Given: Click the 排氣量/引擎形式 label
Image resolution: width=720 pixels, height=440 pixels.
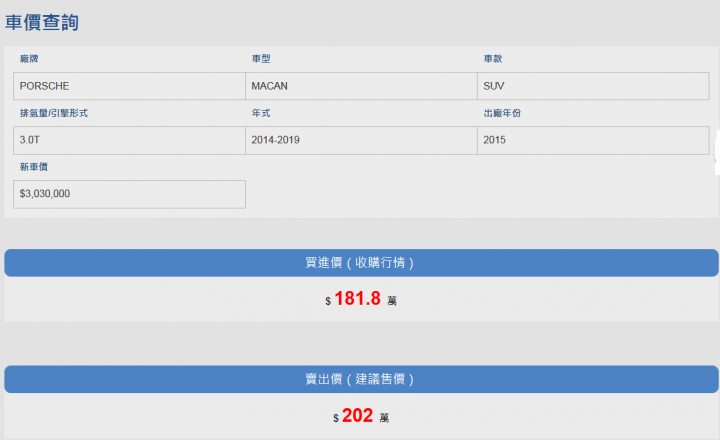Looking at the screenshot, I should [x=54, y=113].
